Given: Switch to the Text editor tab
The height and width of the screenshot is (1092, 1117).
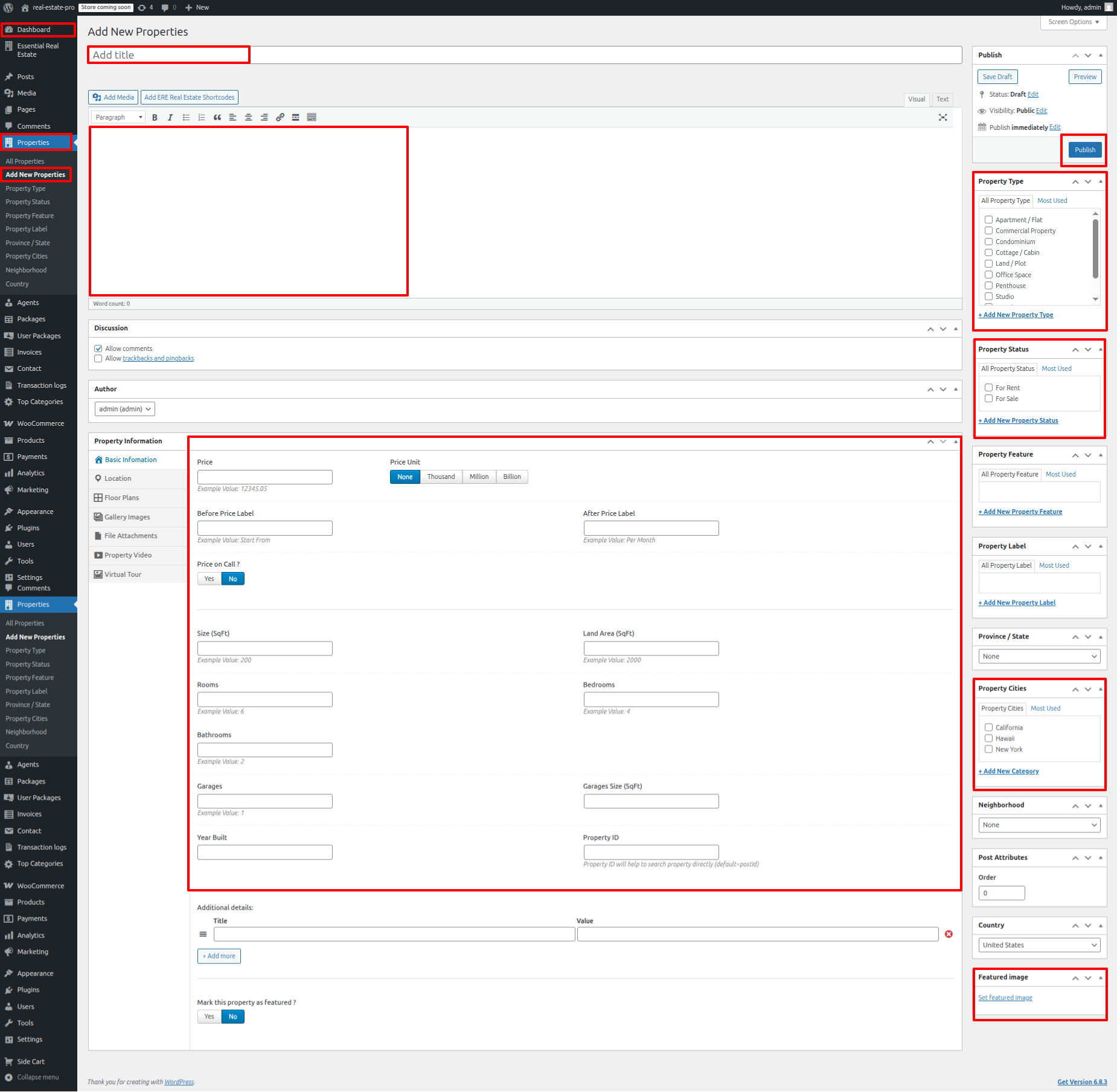Looking at the screenshot, I should click(x=942, y=100).
